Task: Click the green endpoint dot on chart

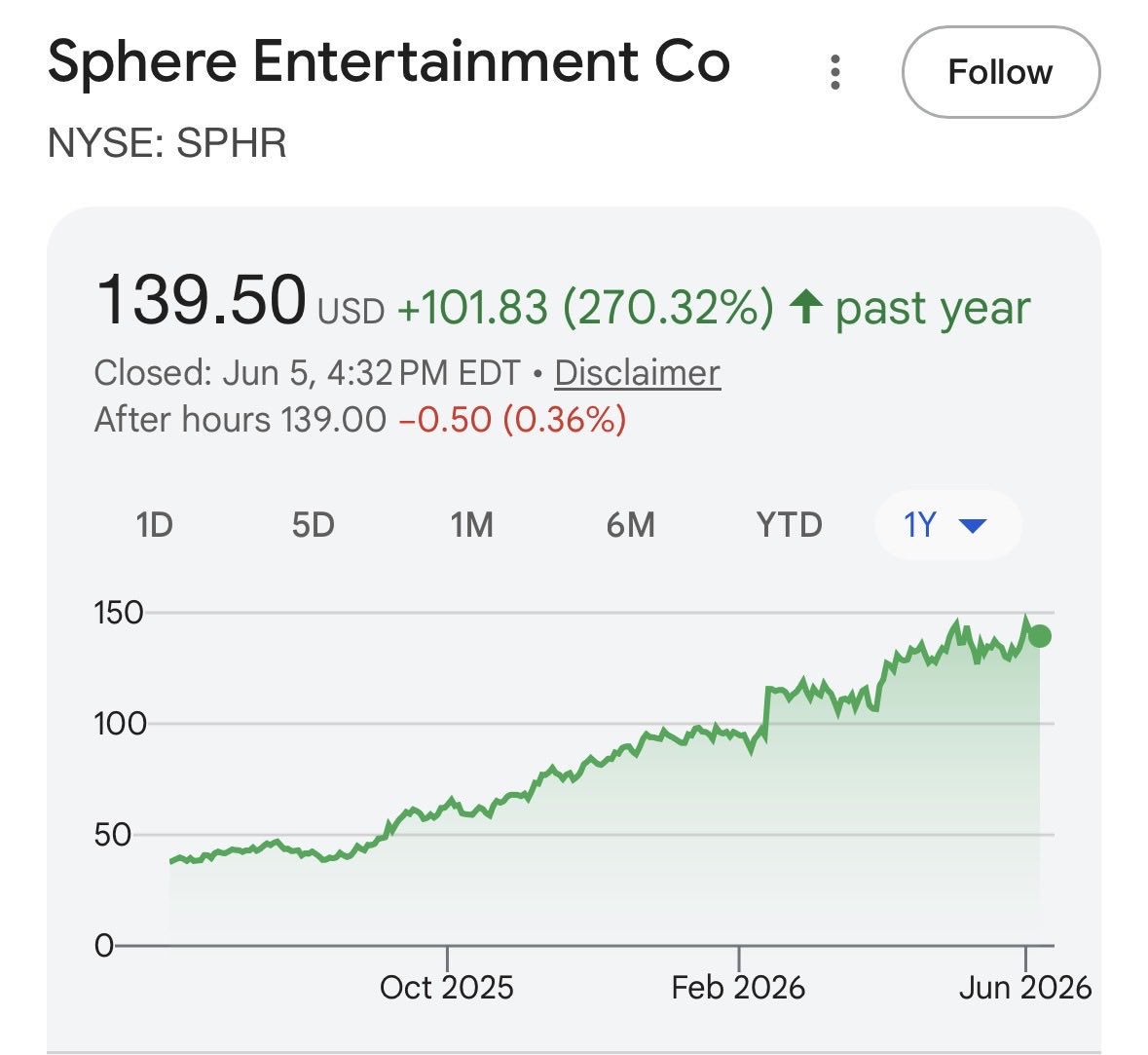Action: pyautogui.click(x=1040, y=636)
